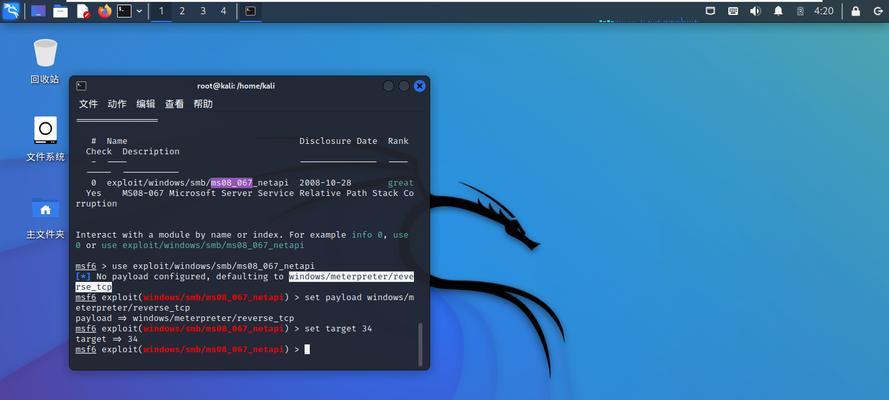Click the 'Rank' column header

pos(398,141)
